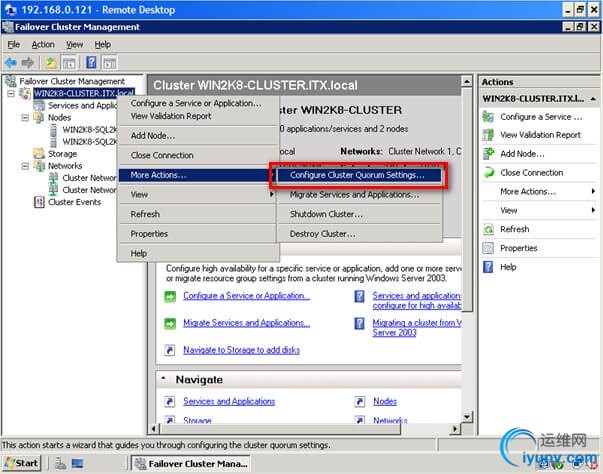Open Migrating a cluster from Windows Server 2003 link
This screenshot has height=474, width=603.
[417, 328]
